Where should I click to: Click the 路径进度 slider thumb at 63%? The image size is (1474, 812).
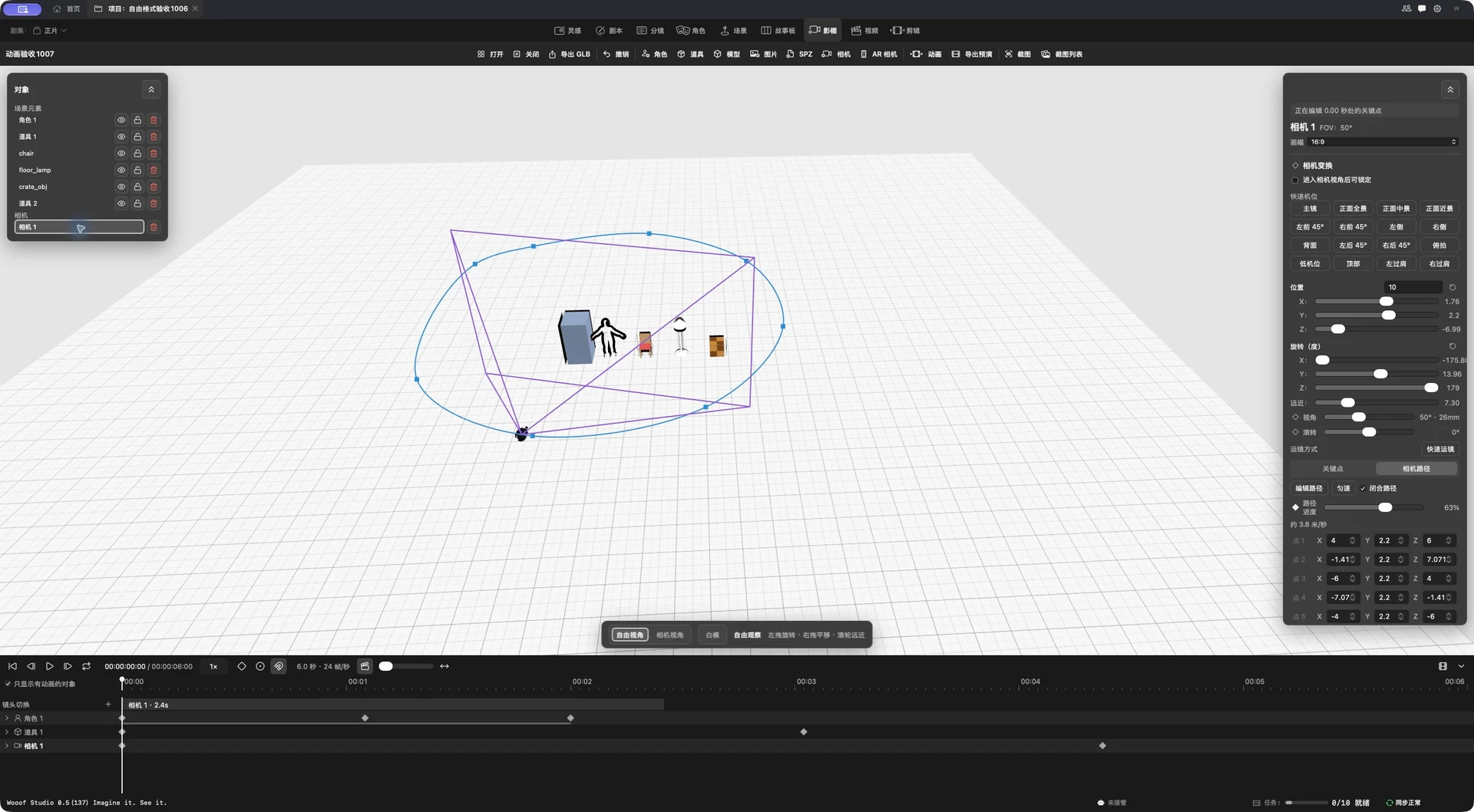tap(1385, 507)
